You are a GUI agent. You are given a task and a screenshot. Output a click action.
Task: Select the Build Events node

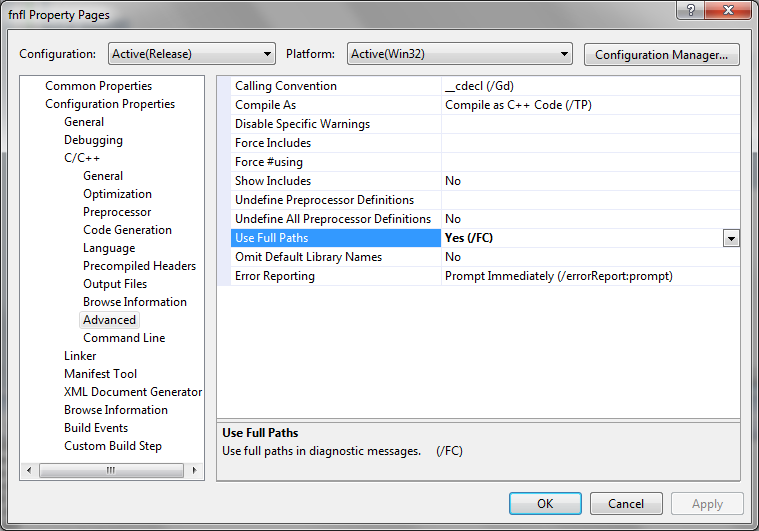[96, 428]
